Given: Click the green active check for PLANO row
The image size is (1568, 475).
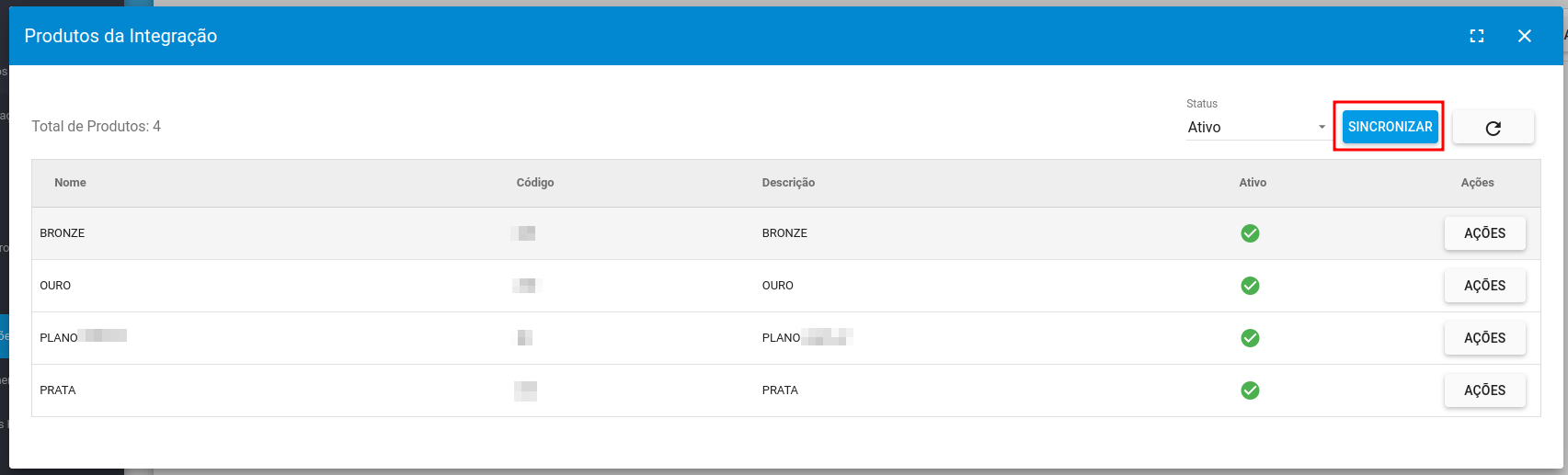Looking at the screenshot, I should coord(1250,338).
